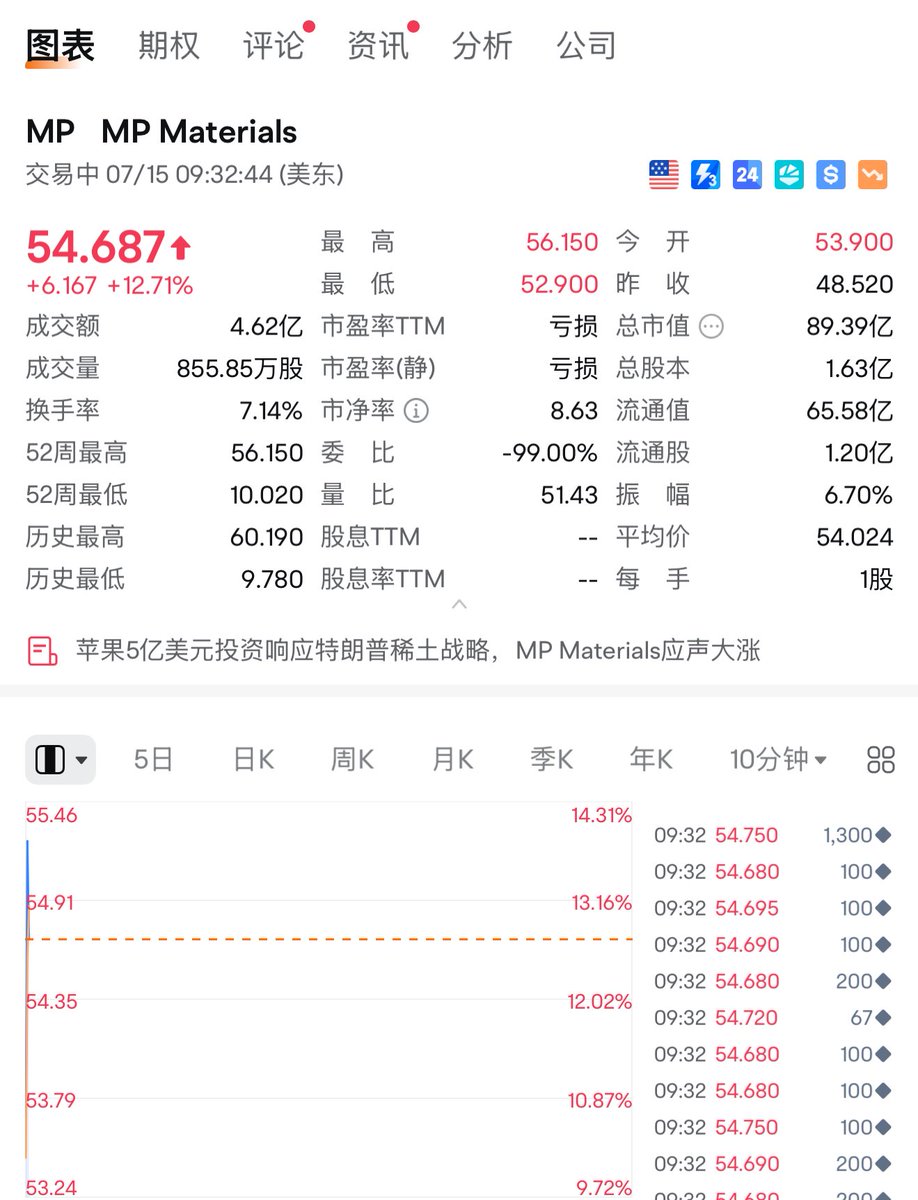Tap the blue lightning Level 3 icon

pos(705,175)
